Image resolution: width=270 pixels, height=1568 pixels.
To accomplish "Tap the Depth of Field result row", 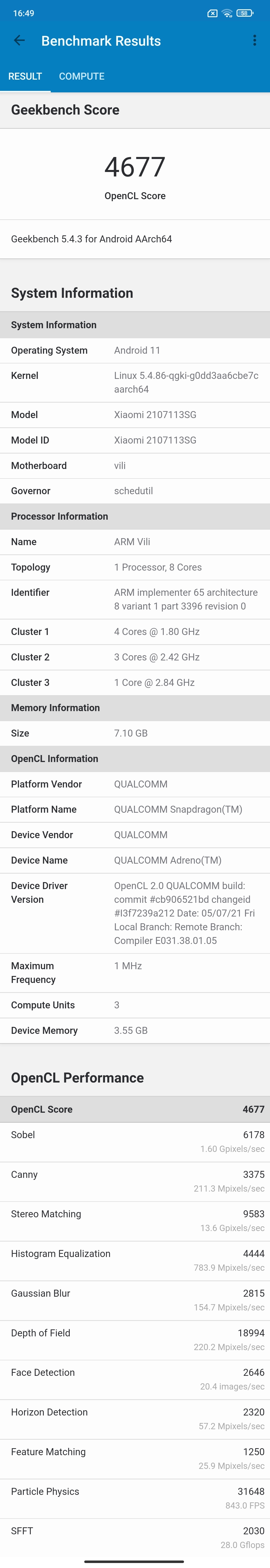I will tap(135, 1339).
